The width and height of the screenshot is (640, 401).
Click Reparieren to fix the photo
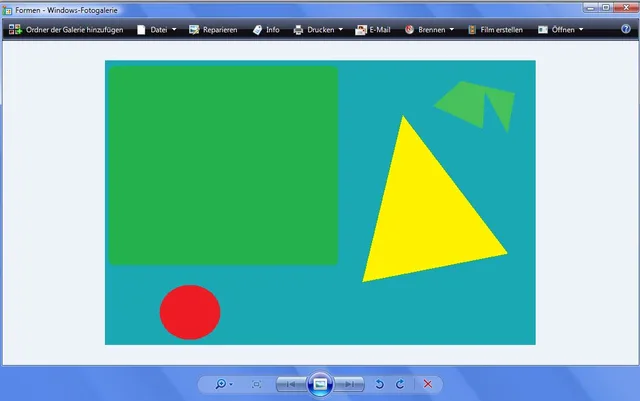point(212,30)
